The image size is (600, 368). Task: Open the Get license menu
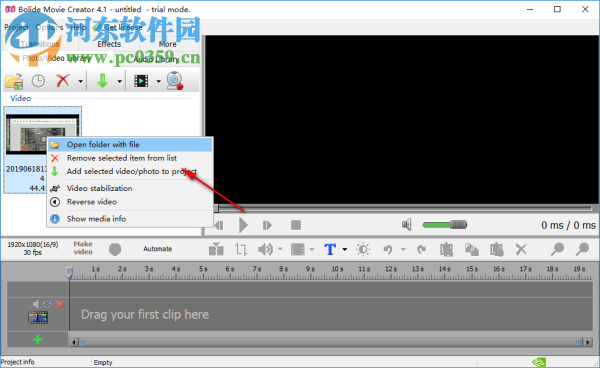[x=119, y=27]
